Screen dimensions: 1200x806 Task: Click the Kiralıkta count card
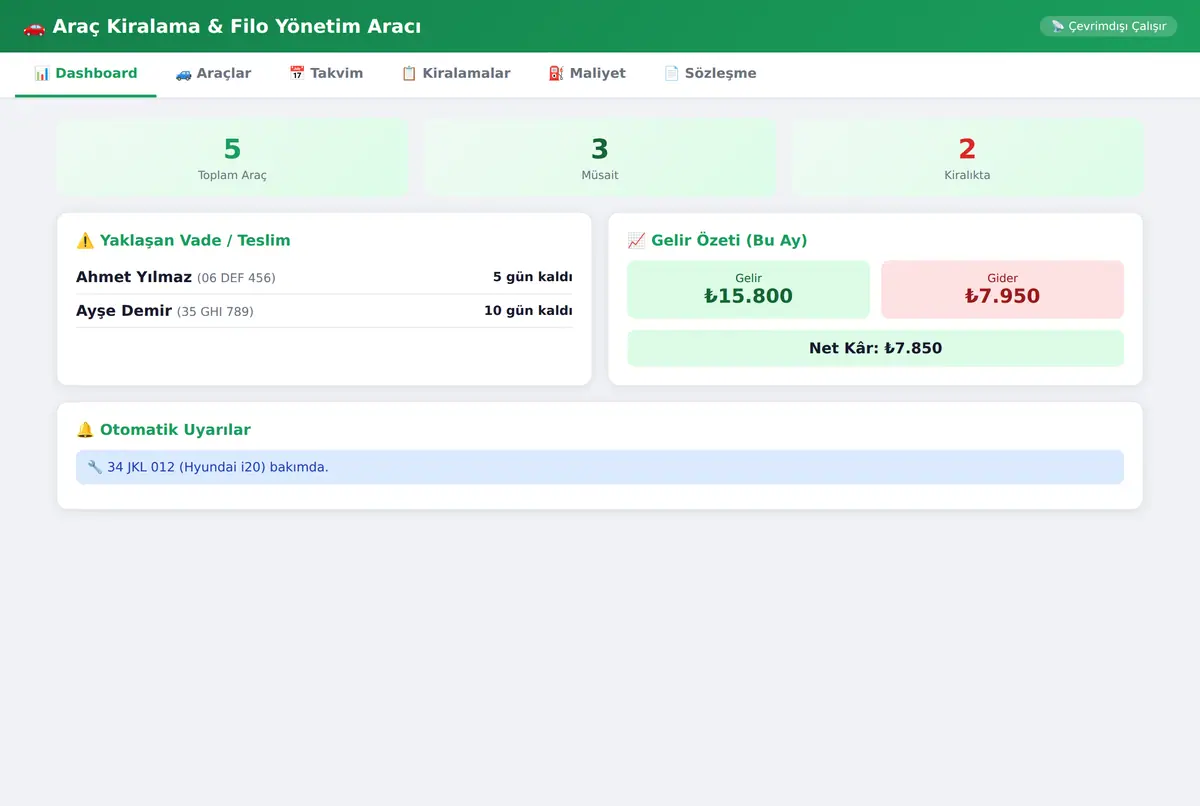pyautogui.click(x=967, y=158)
